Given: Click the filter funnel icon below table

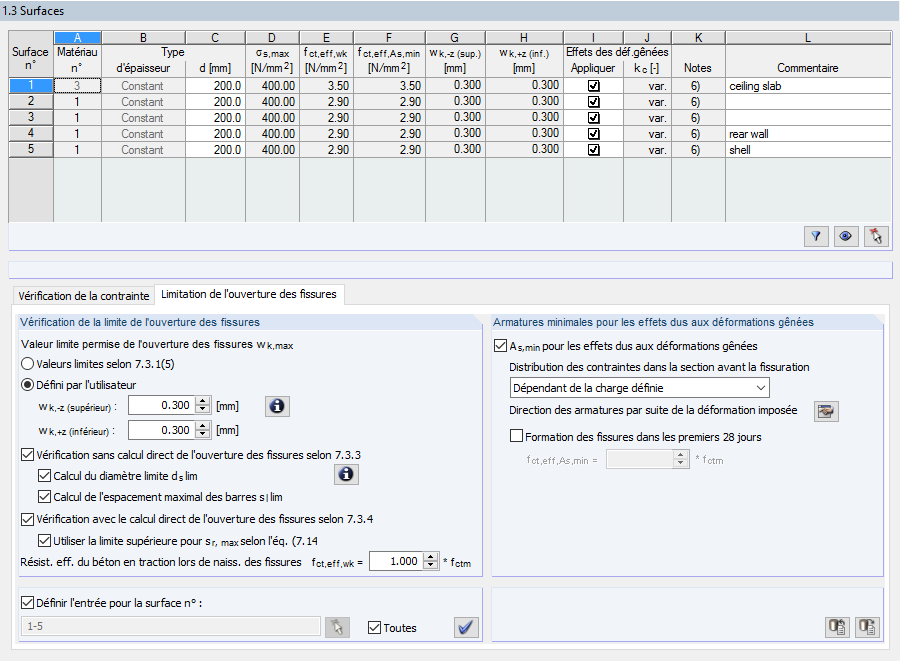Looking at the screenshot, I should pyautogui.click(x=816, y=236).
